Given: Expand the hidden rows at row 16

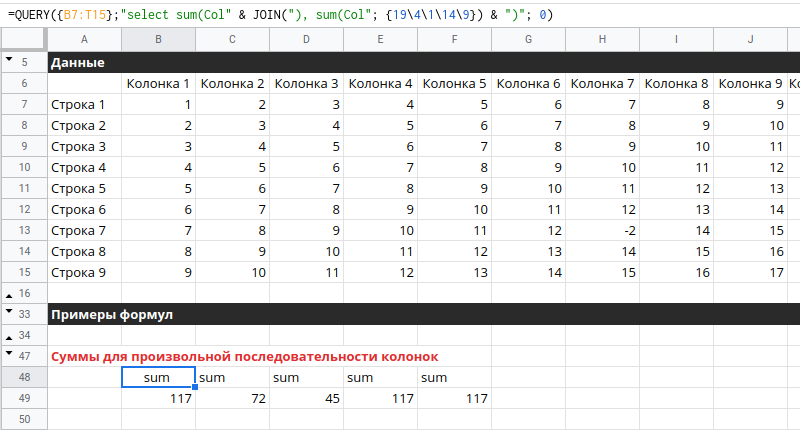Looking at the screenshot, I should (9, 296).
